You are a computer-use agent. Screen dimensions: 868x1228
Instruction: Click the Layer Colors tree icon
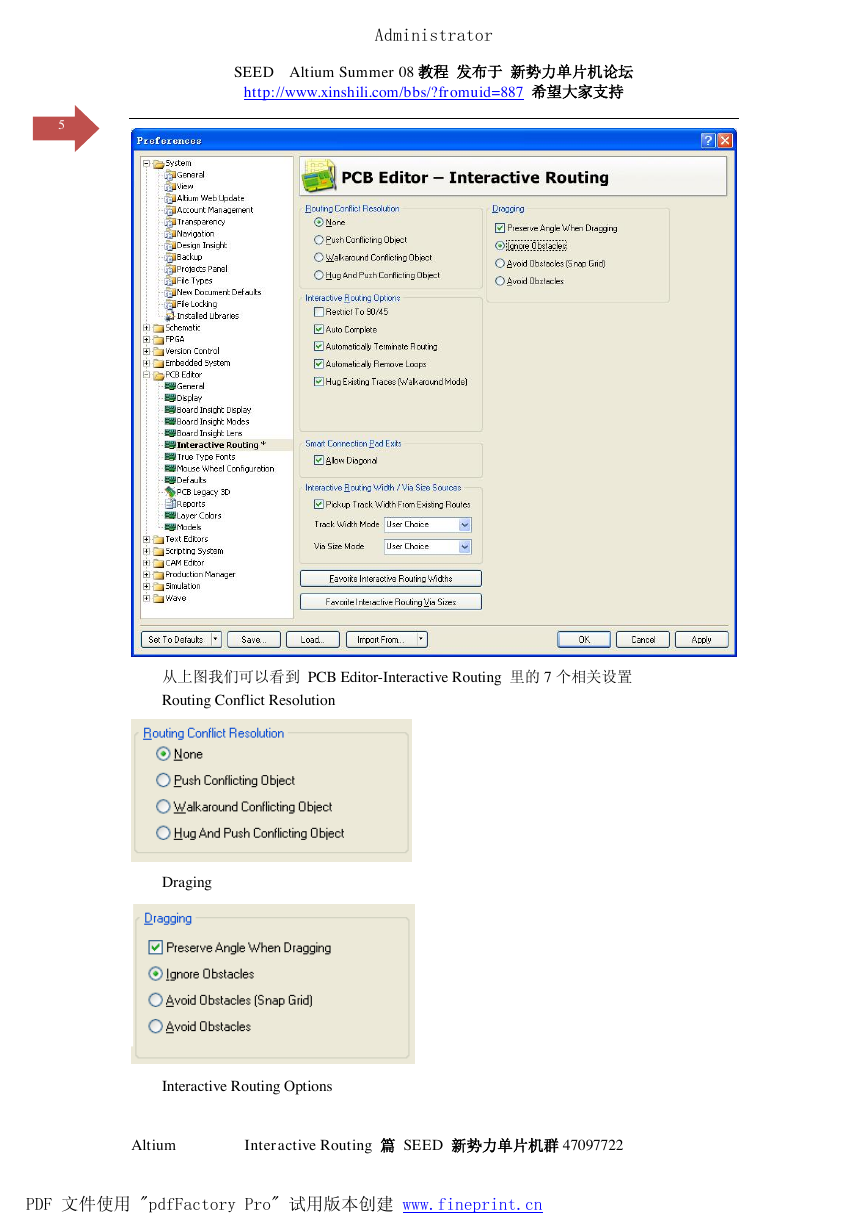coord(170,516)
